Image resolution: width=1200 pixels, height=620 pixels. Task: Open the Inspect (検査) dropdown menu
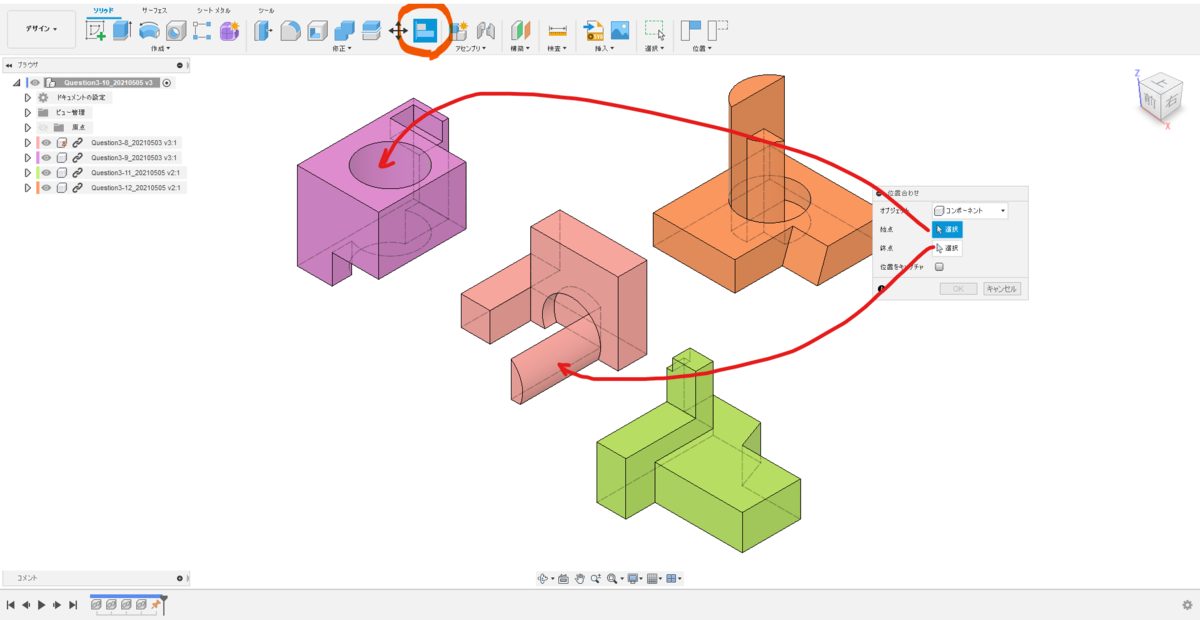557,48
